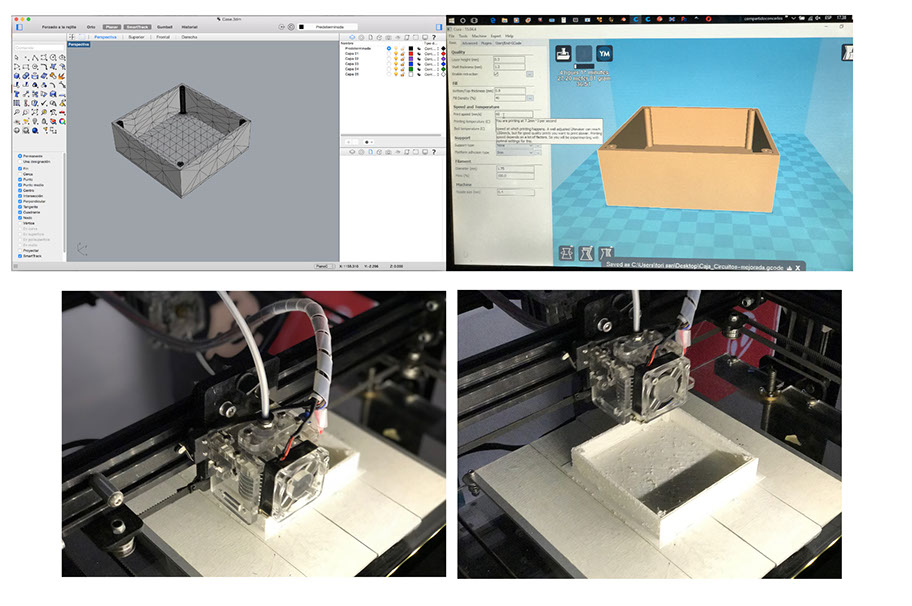Switch to the Plugins tab in Cura
This screenshot has height=606, width=912.
(486, 43)
